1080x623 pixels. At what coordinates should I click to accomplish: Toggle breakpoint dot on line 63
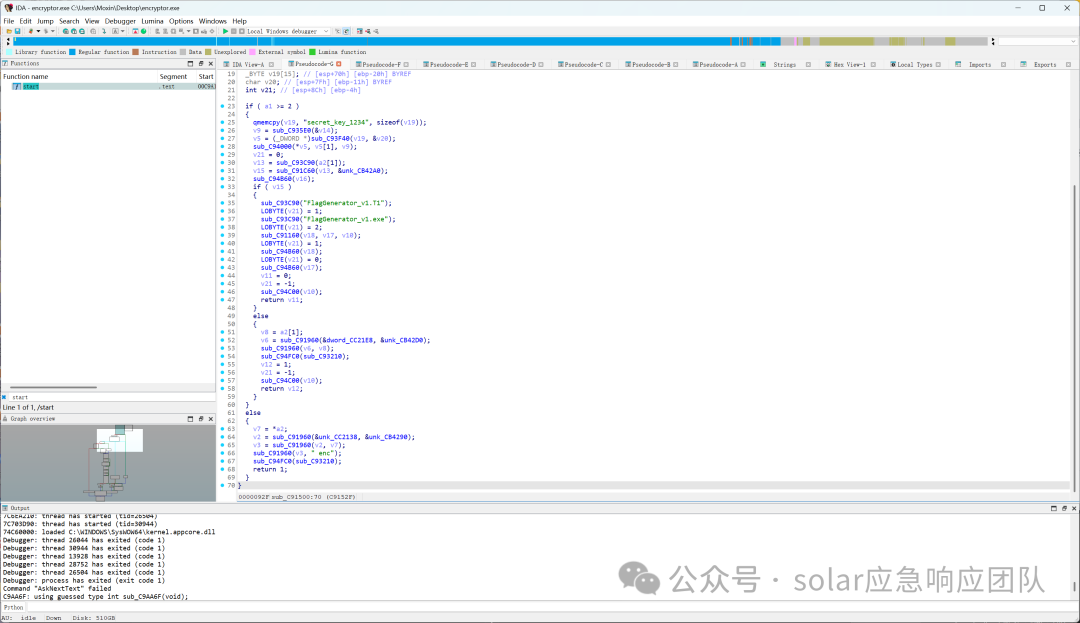pyautogui.click(x=222, y=429)
